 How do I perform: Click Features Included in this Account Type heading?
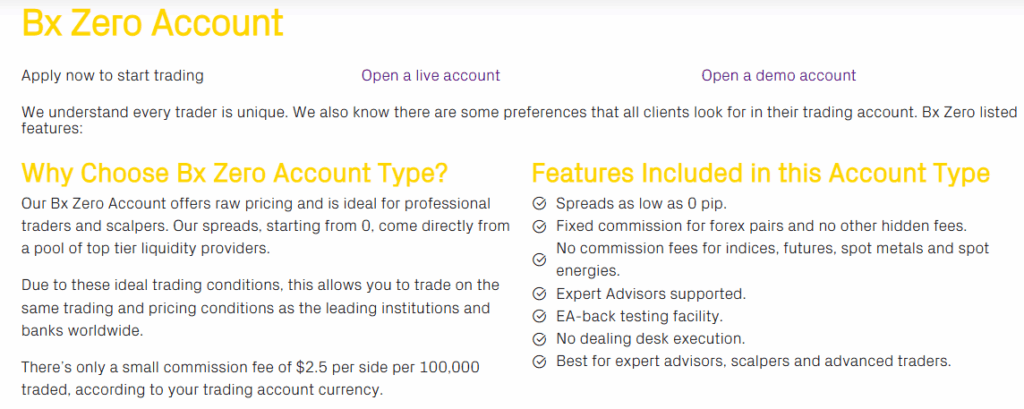click(761, 173)
